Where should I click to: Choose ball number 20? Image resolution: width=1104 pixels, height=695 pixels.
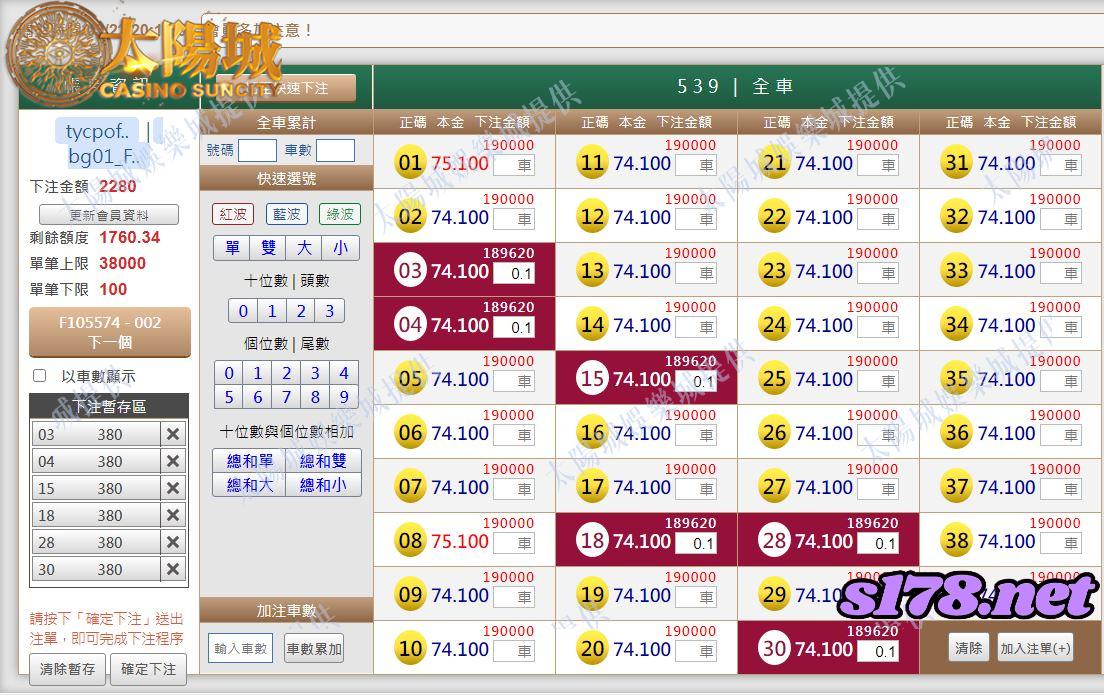(x=592, y=649)
